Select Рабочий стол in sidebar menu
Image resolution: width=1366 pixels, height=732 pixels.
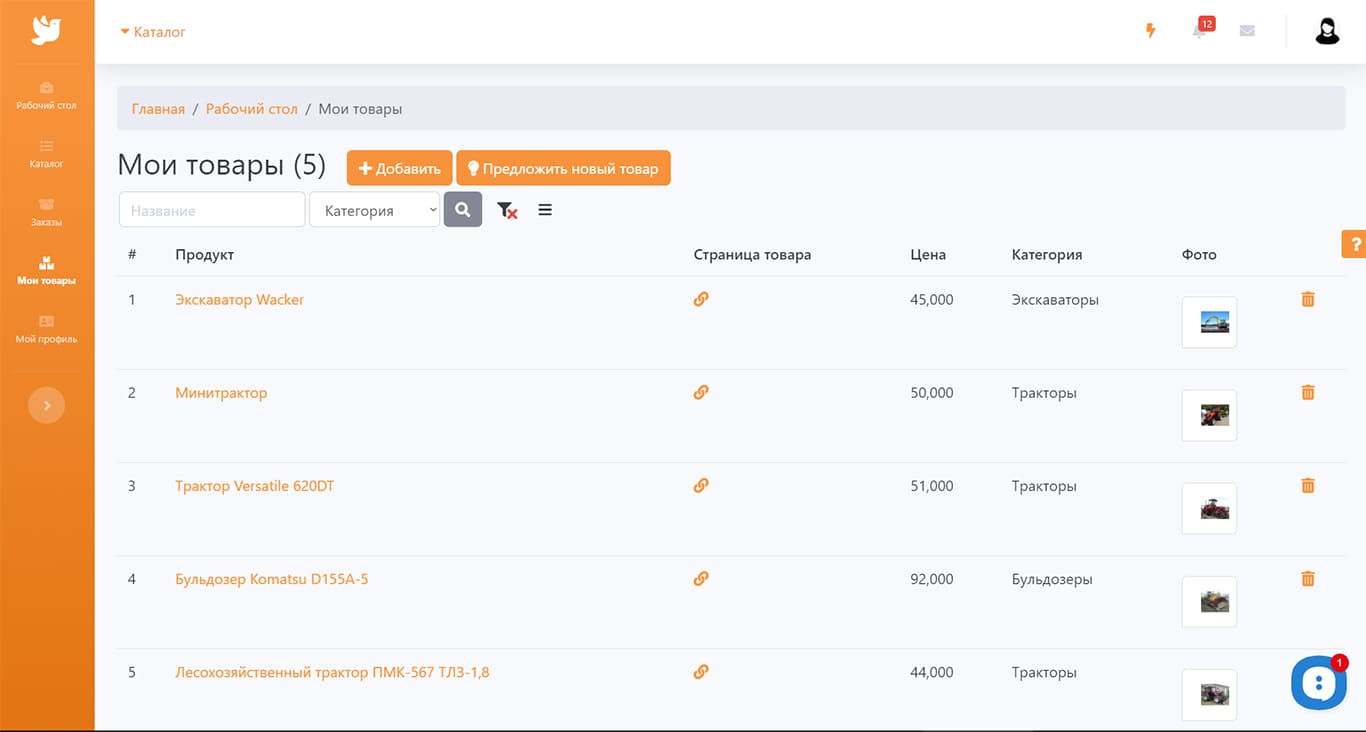[x=46, y=95]
